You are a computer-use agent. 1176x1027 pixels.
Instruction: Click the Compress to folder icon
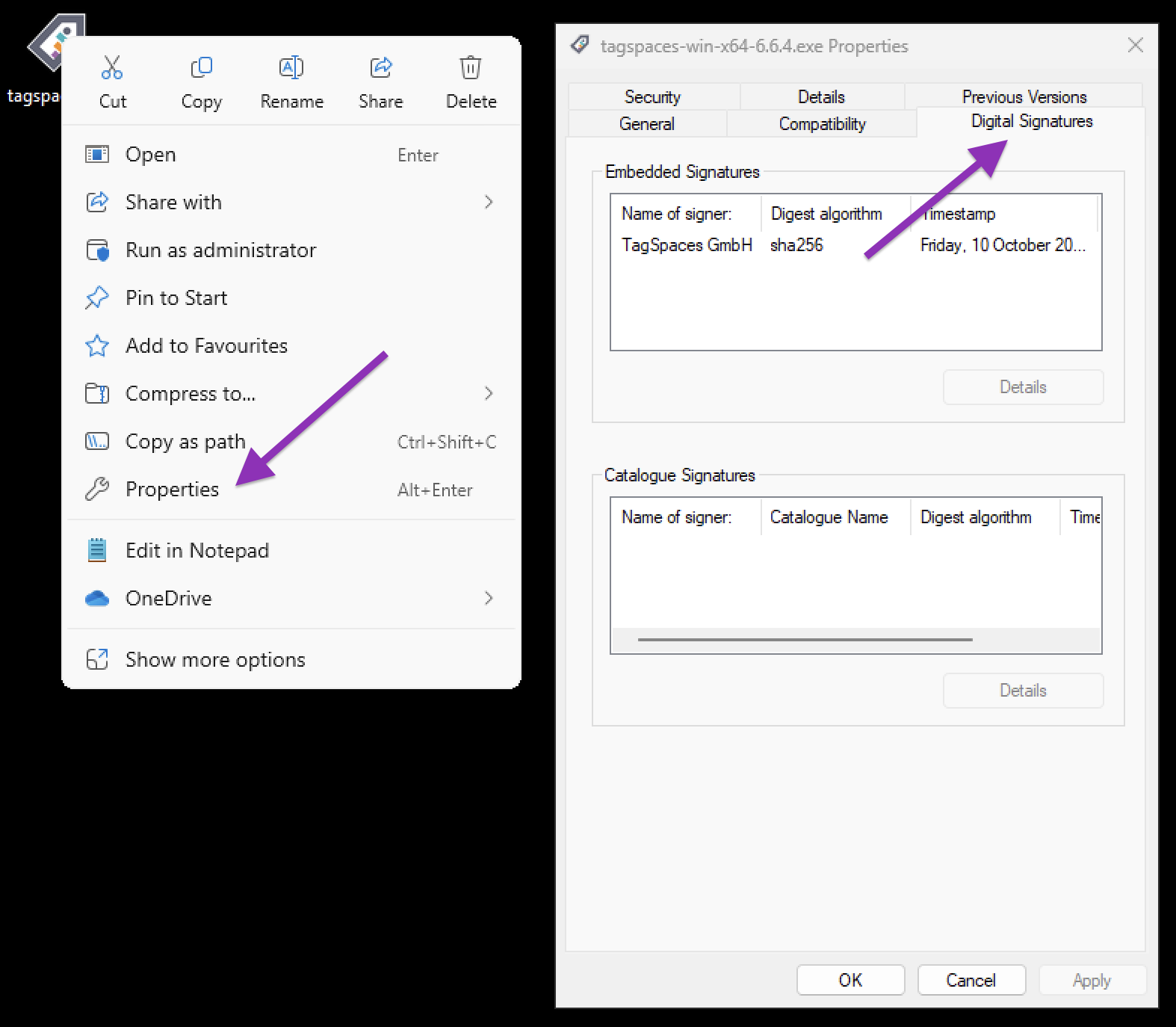97,393
